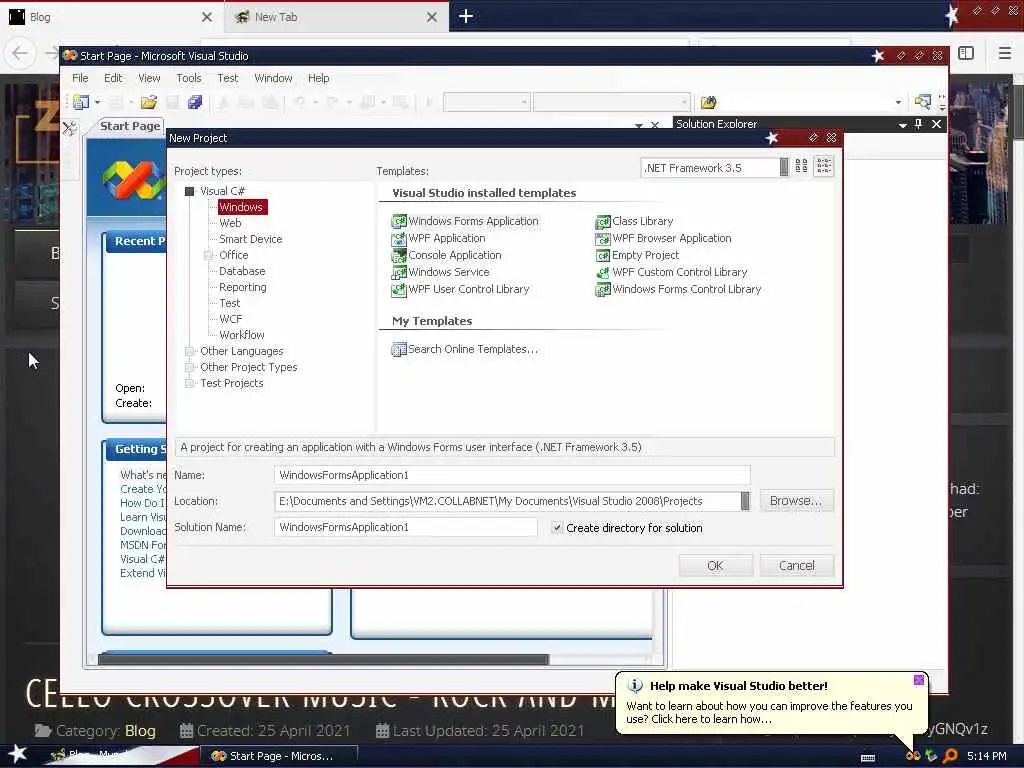Open the Tools menu

coord(189,78)
